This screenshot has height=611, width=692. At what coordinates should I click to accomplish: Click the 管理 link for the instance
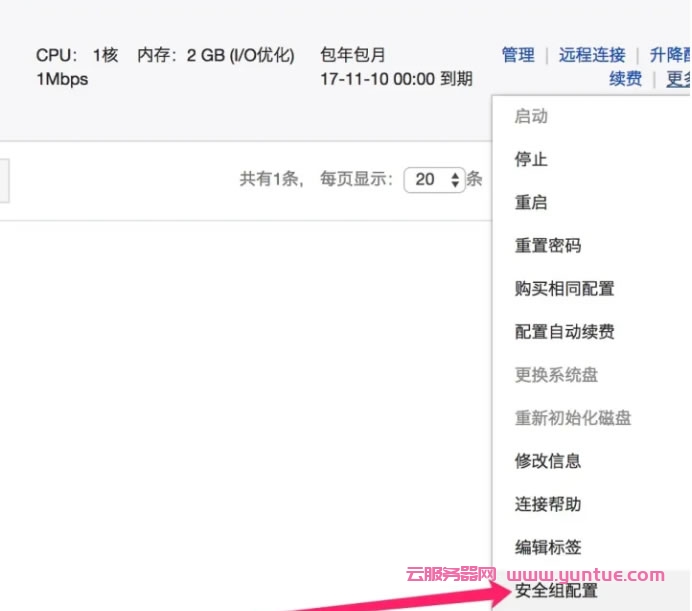coord(518,55)
